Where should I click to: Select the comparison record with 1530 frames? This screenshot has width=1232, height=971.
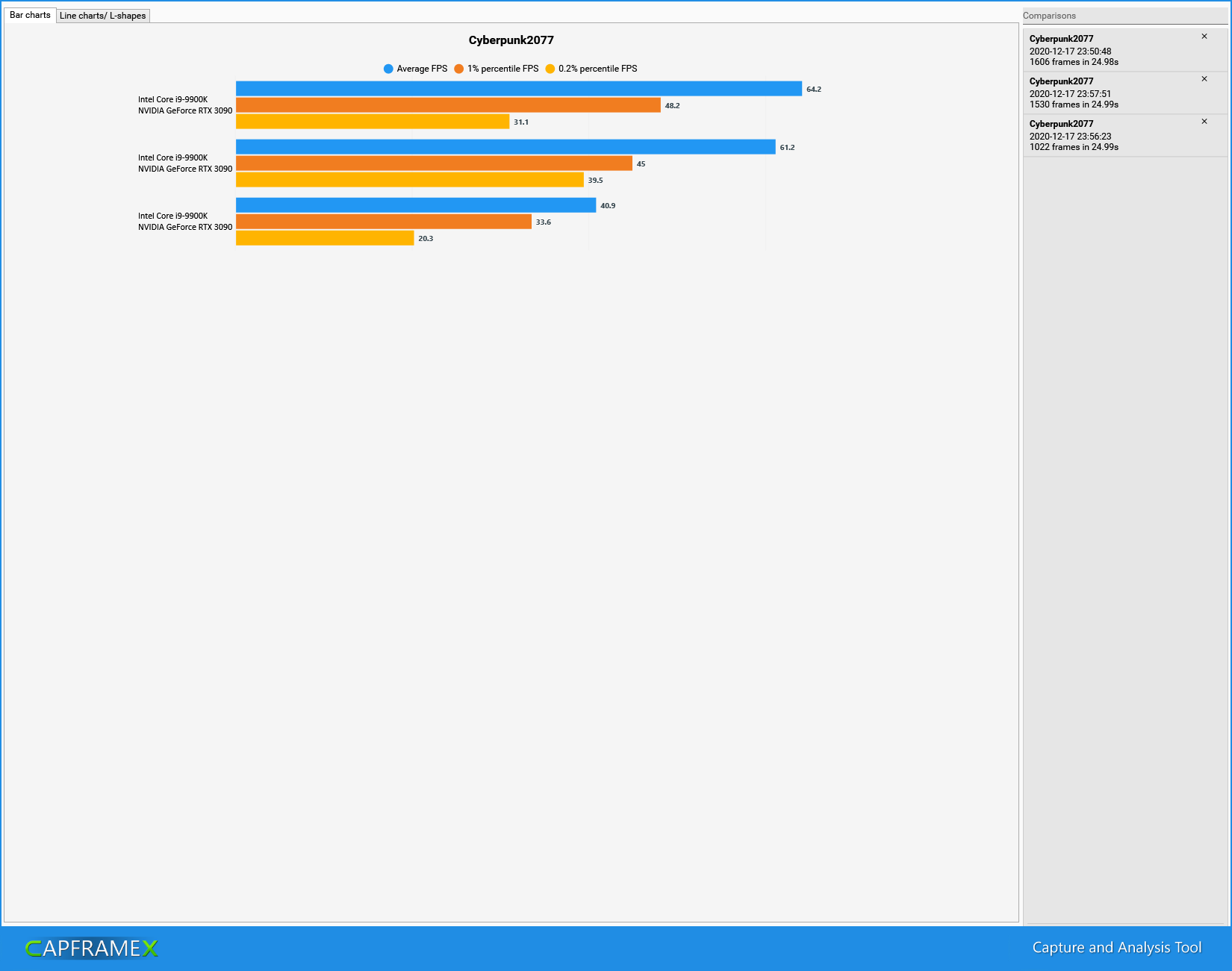[1125, 93]
